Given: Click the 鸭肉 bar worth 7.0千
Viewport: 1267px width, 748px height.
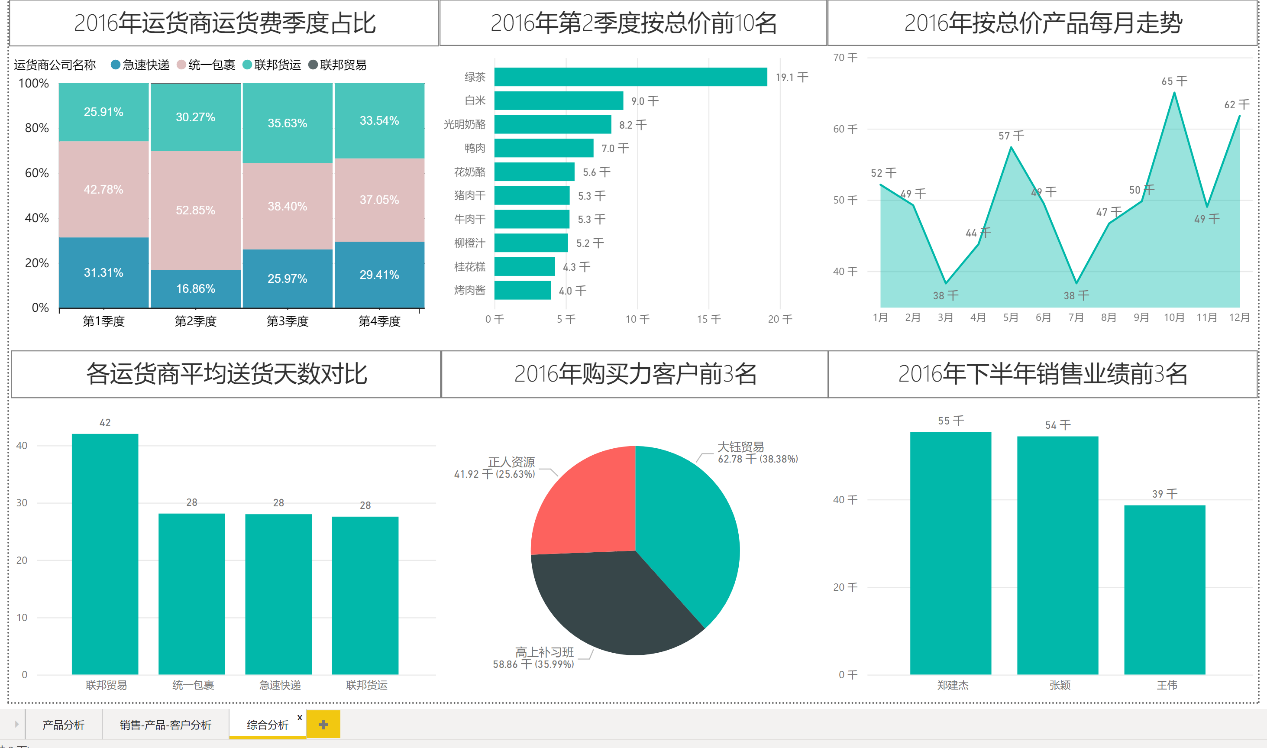Looking at the screenshot, I should 544,148.
